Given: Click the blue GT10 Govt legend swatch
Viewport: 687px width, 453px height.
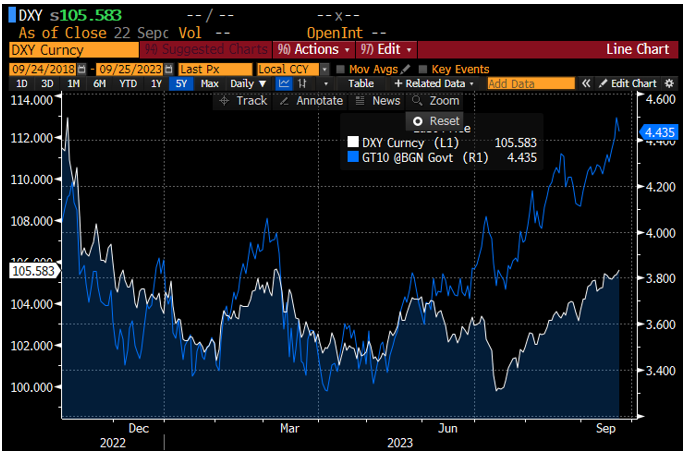Looking at the screenshot, I should point(353,157).
